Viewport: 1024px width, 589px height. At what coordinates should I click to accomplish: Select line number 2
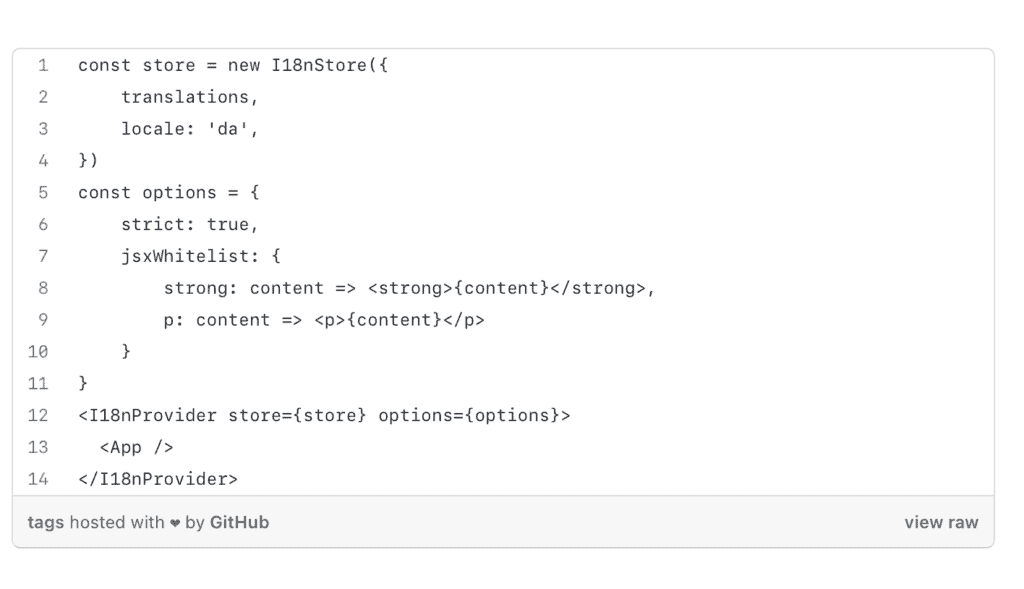pyautogui.click(x=43, y=97)
